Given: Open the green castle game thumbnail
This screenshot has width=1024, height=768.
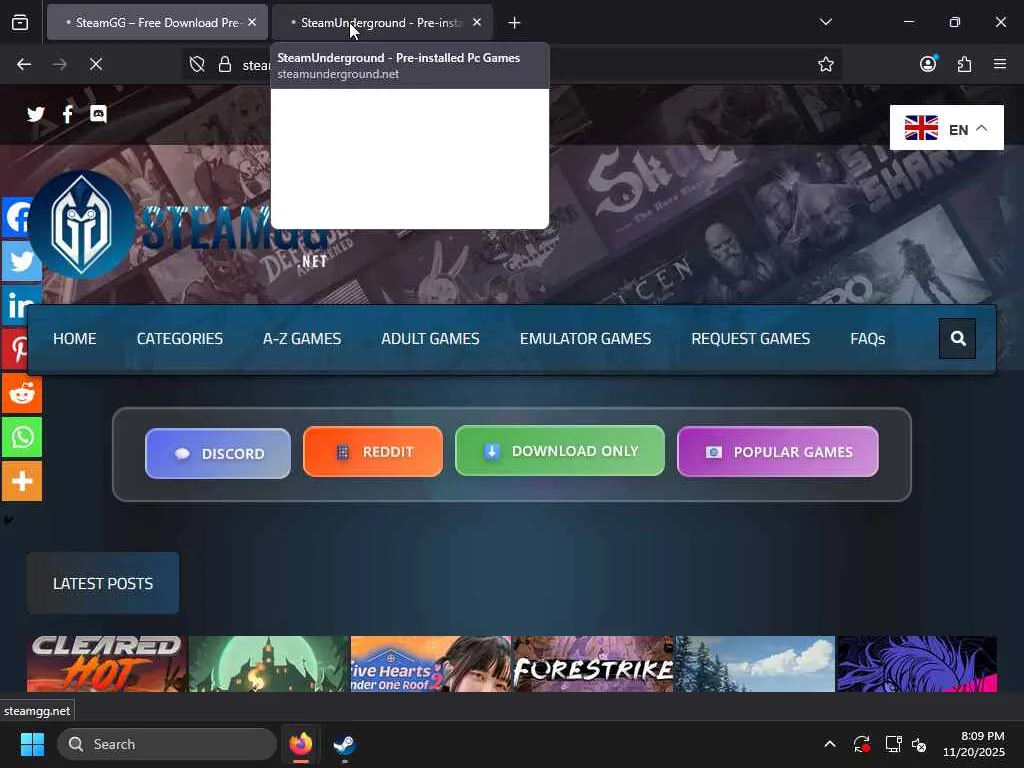Looking at the screenshot, I should 268,664.
